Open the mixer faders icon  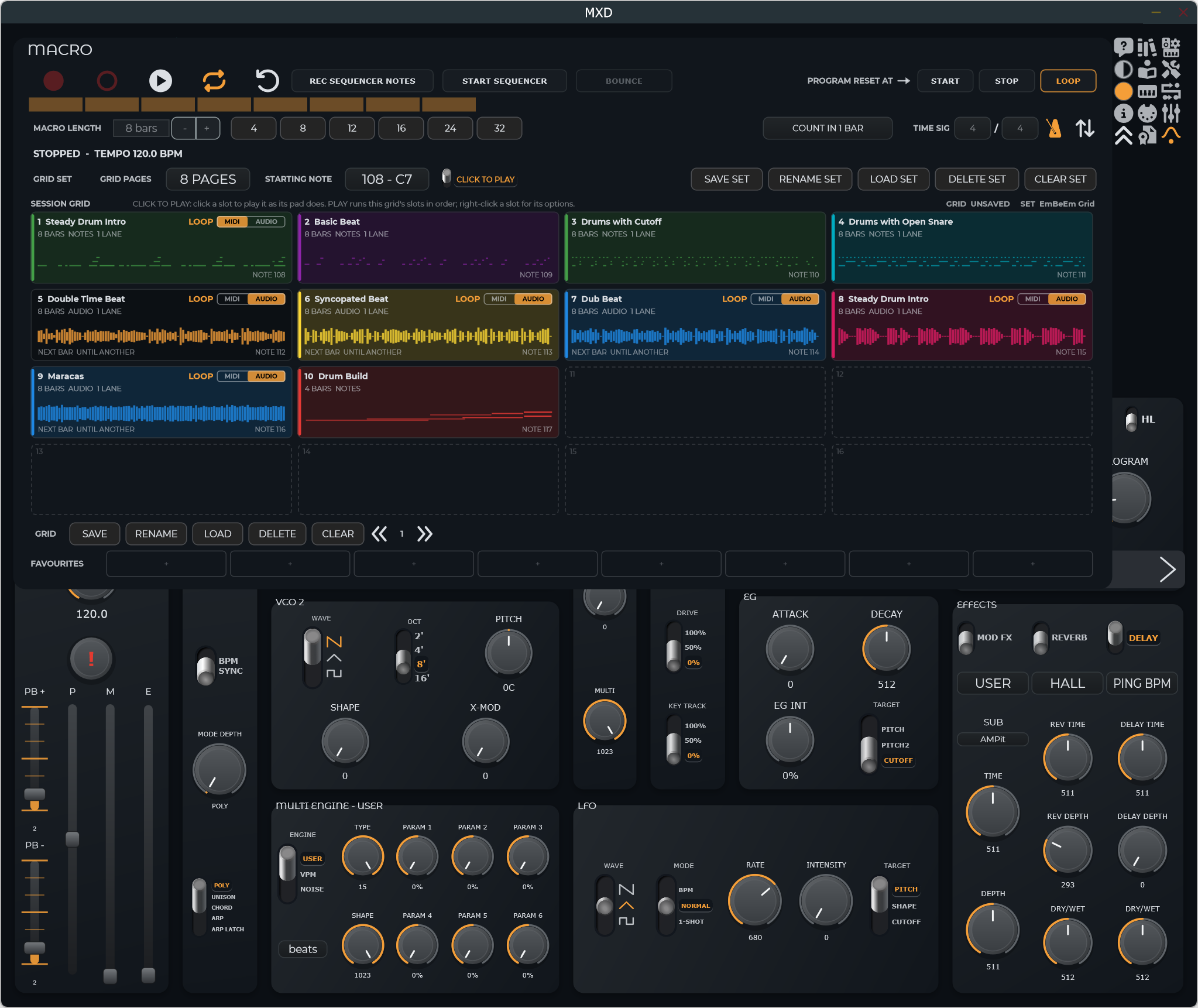pos(1171,114)
